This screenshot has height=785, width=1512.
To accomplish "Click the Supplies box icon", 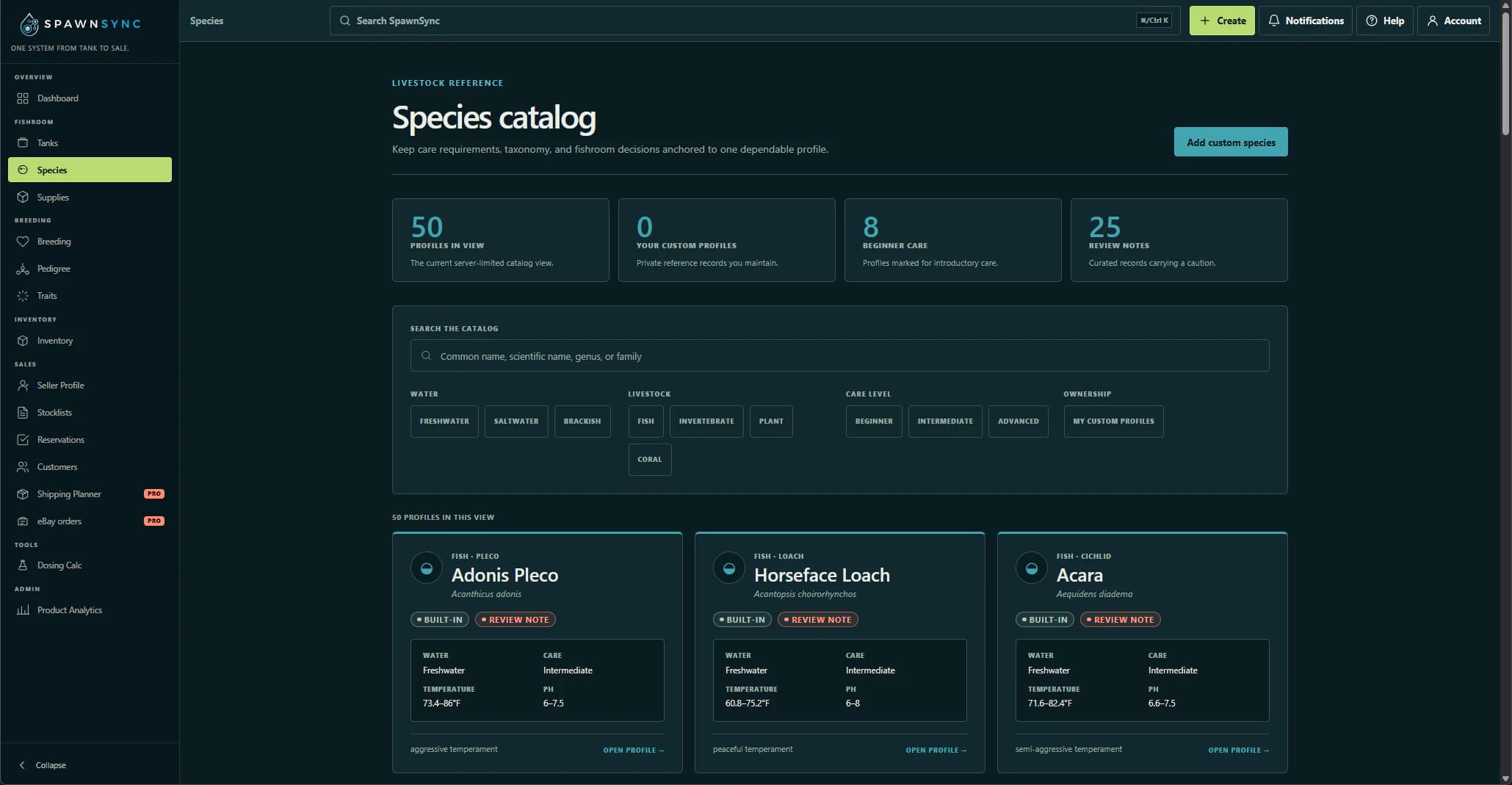I will click(x=23, y=198).
